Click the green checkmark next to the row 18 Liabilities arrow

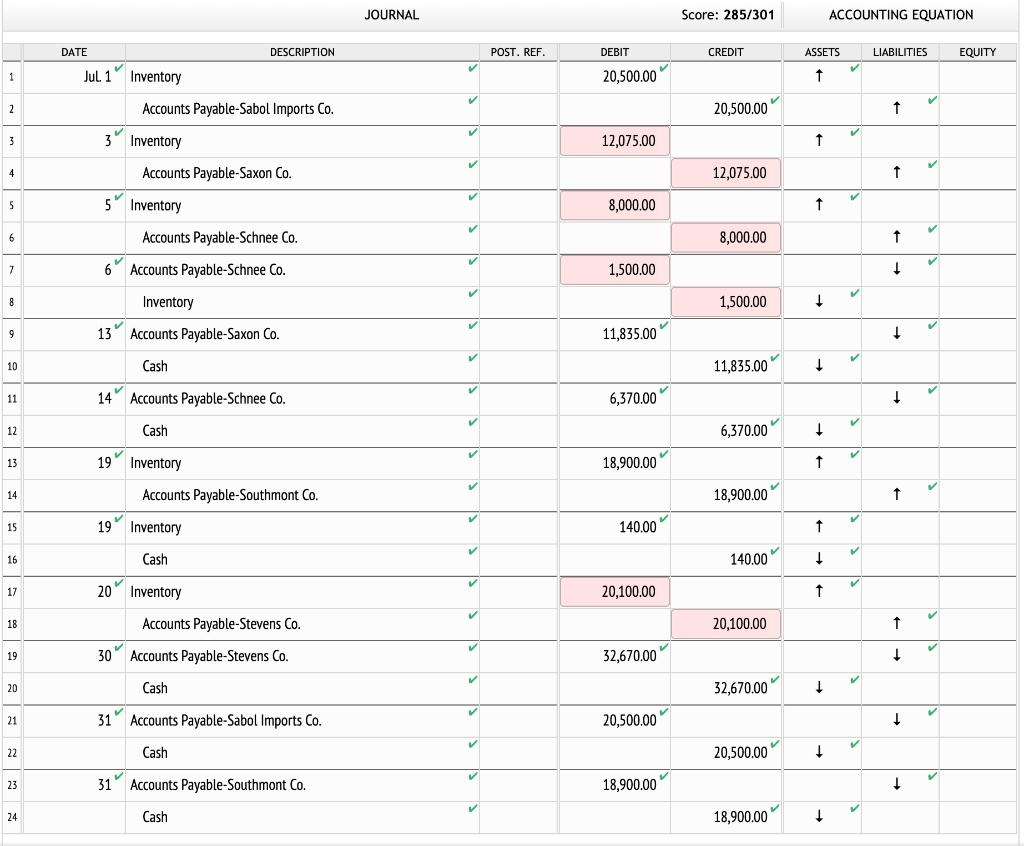931,617
